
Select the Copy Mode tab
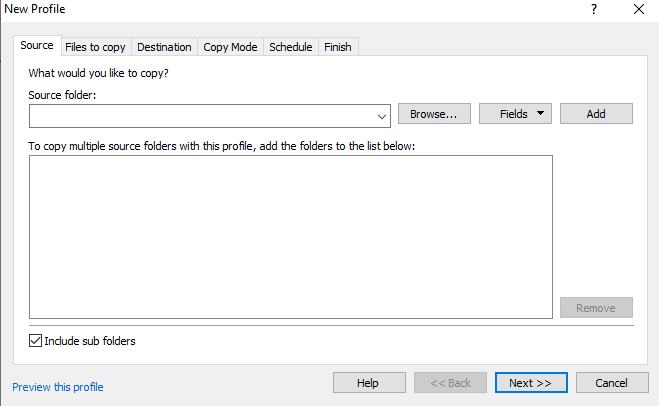[230, 47]
